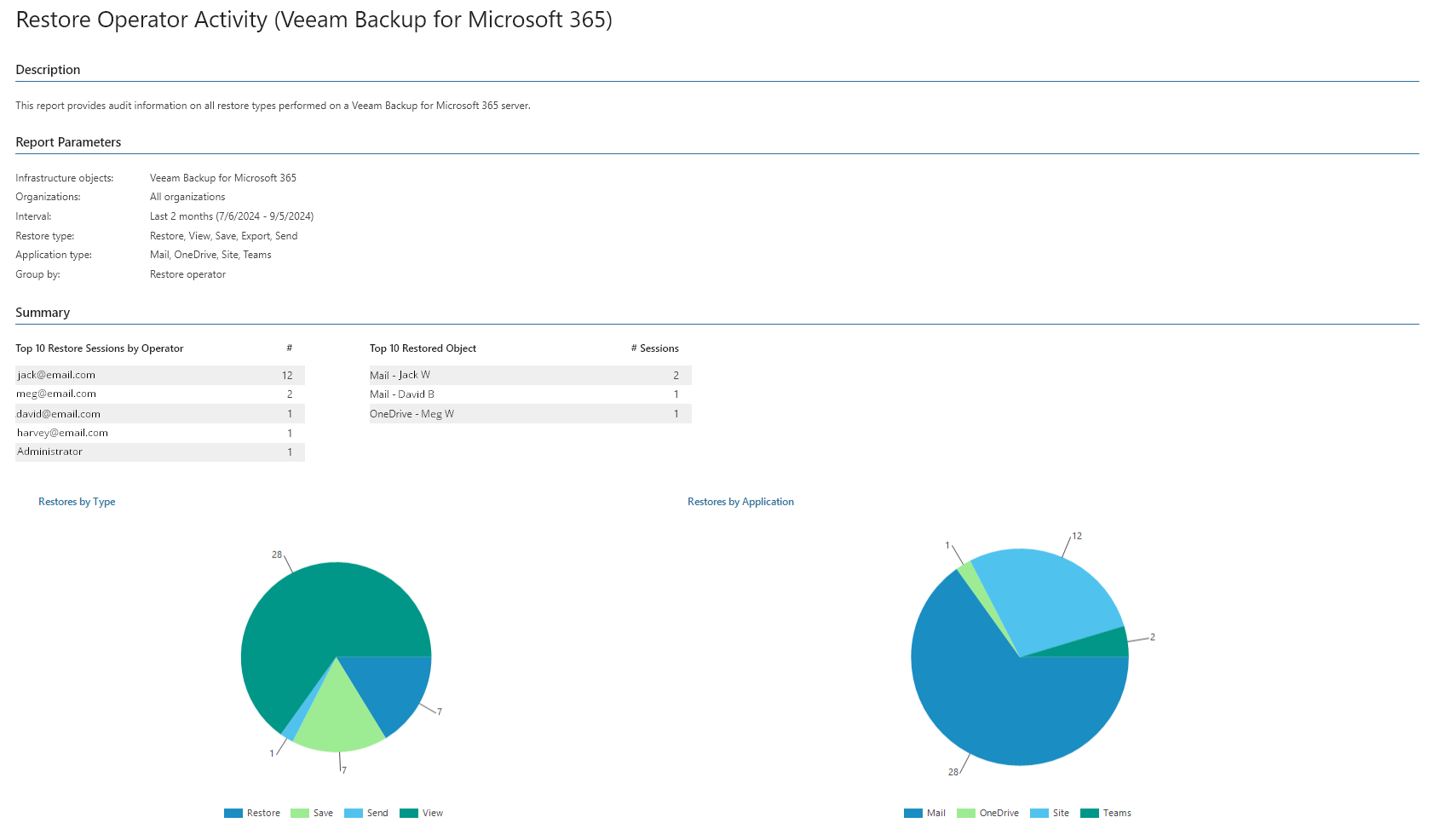Click the Top 10 Restored Object header
Viewport: 1439px width, 840px height.
[423, 348]
